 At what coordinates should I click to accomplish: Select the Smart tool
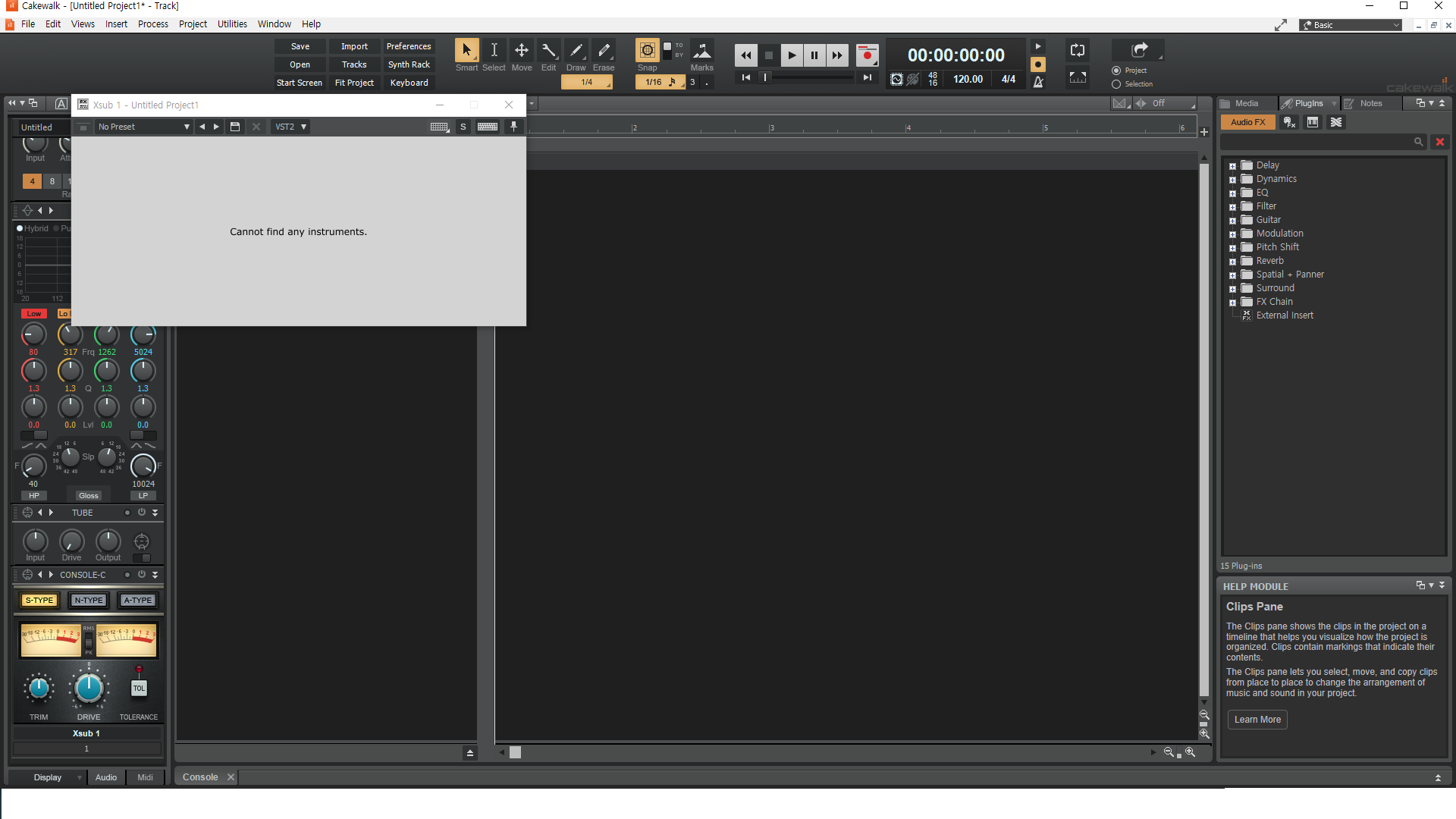coord(466,51)
